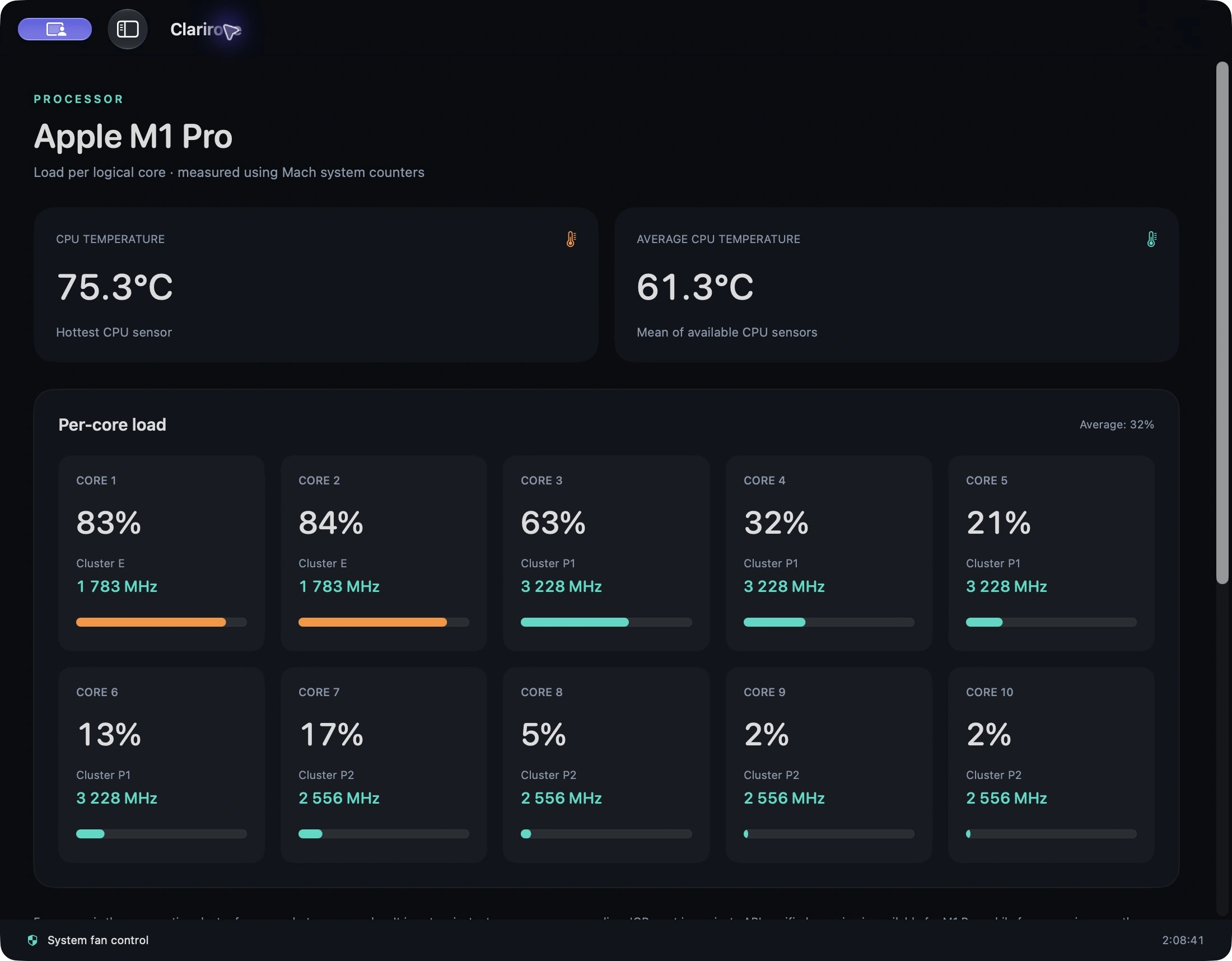Click the Hottest CPU sensor caption
Screen dimensions: 1232x961
[x=114, y=332]
